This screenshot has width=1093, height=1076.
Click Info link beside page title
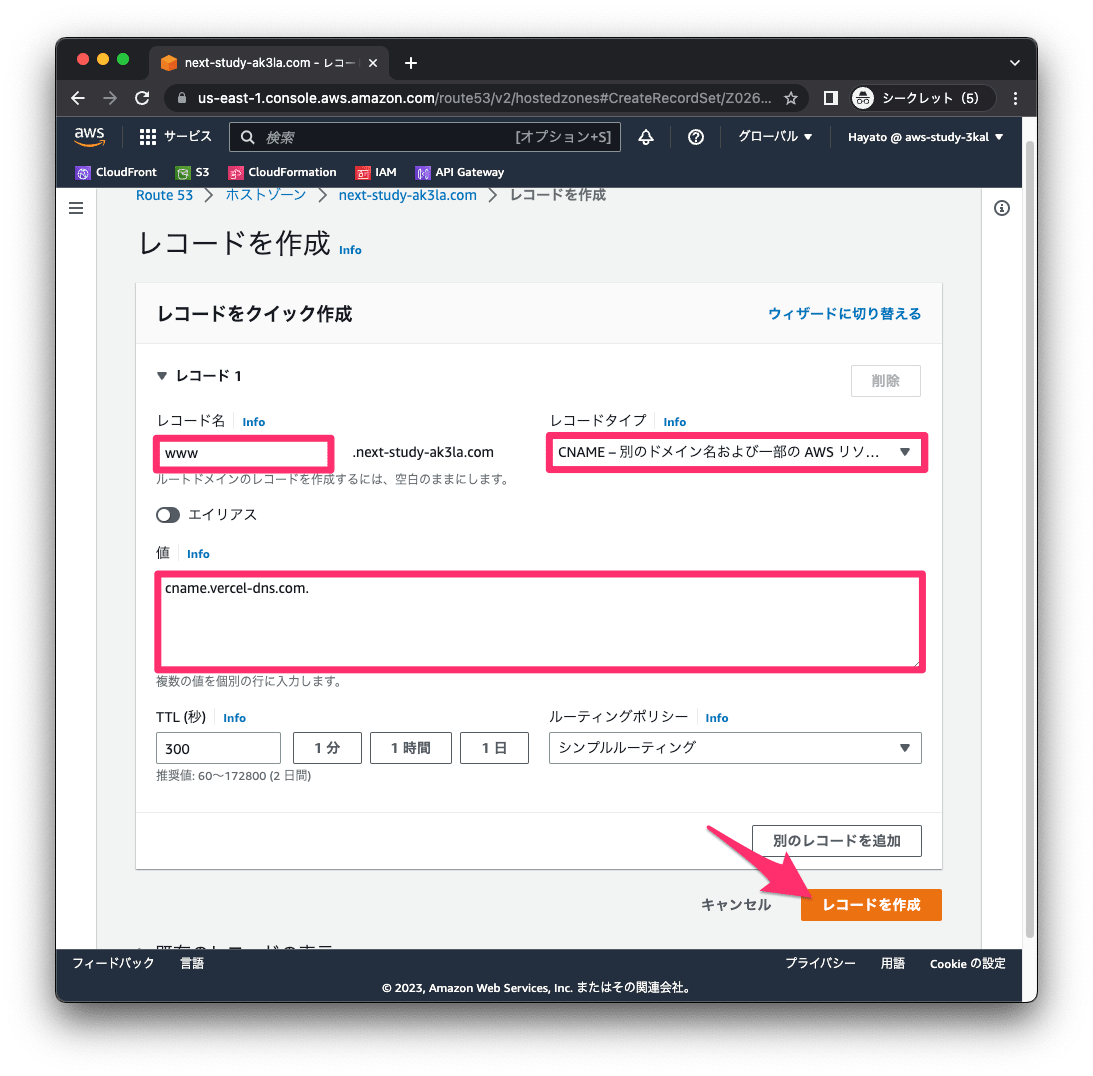click(351, 250)
